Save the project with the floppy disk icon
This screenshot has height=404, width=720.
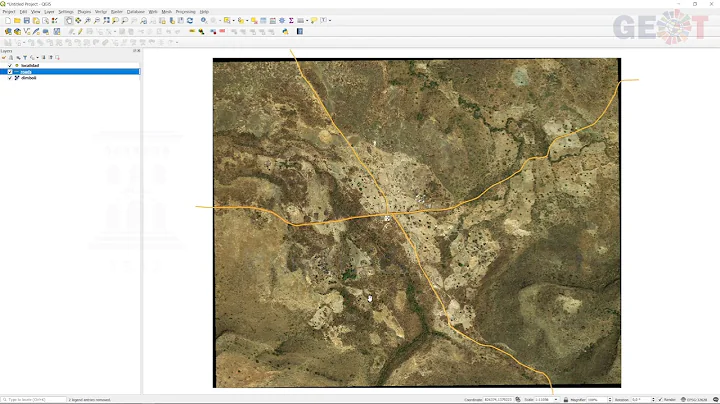pyautogui.click(x=27, y=21)
